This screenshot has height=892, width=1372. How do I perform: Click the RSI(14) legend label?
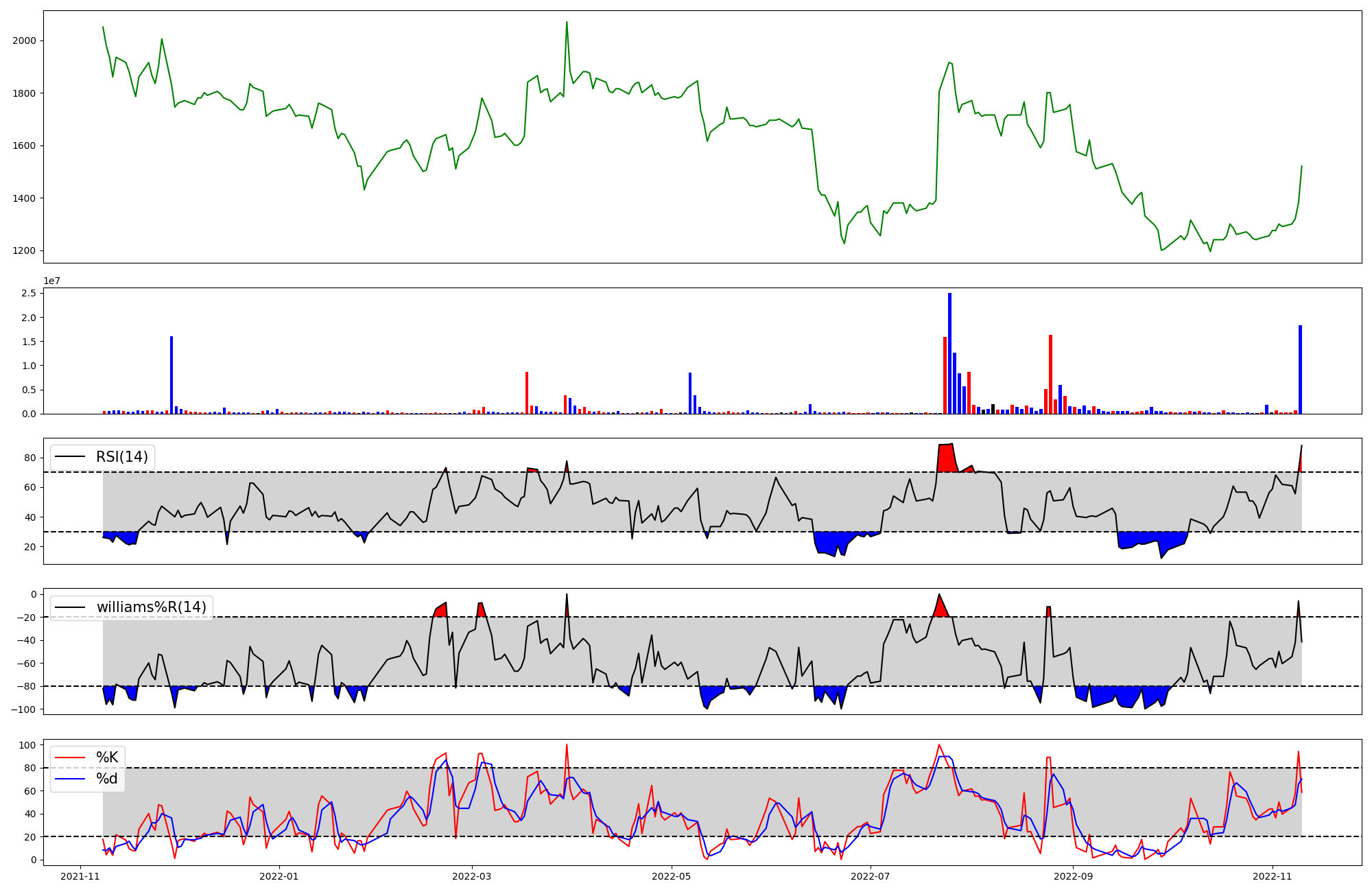pos(122,457)
